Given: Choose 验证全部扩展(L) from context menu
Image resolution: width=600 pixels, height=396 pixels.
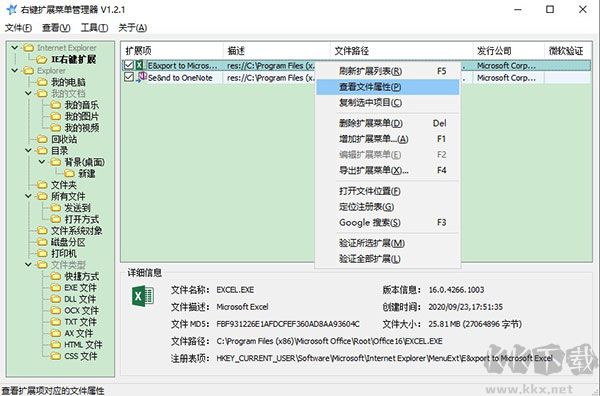Looking at the screenshot, I should (x=388, y=259).
